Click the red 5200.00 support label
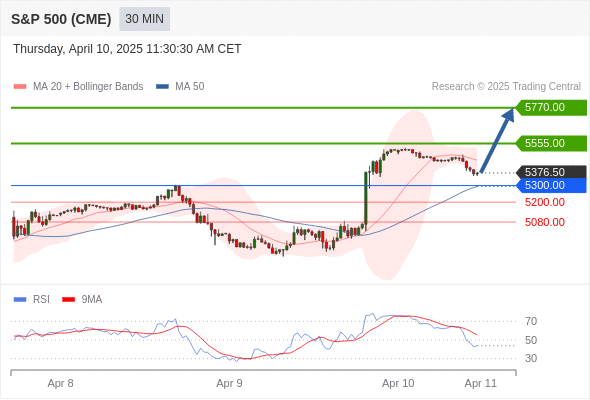590x400 pixels. [544, 202]
